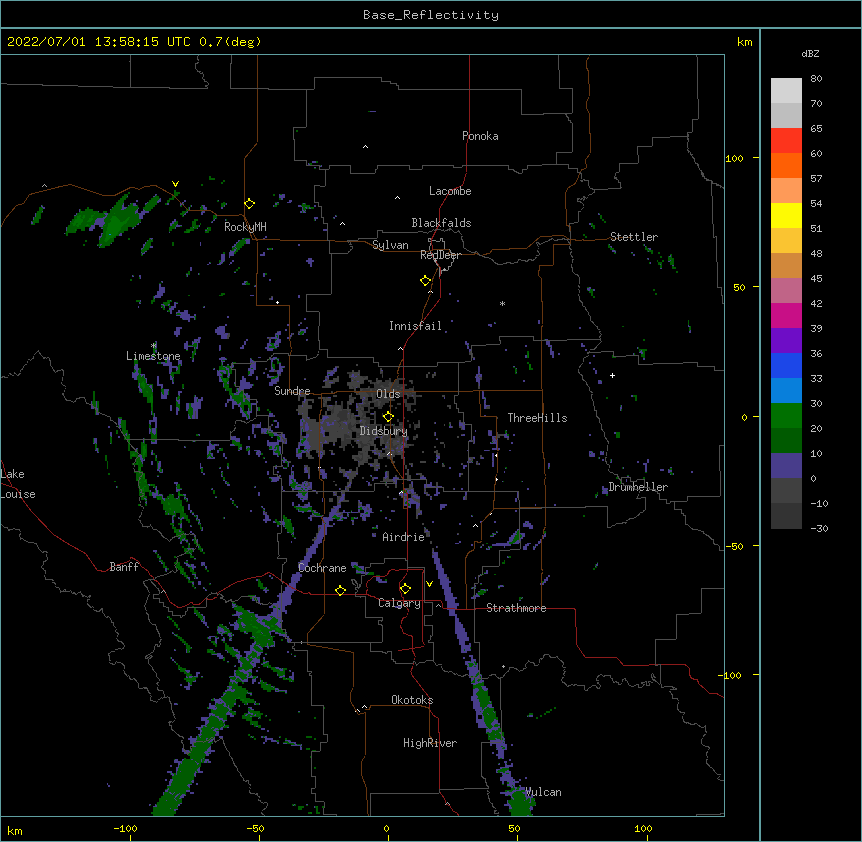Select the yellow diamond marker below Olds

[388, 416]
